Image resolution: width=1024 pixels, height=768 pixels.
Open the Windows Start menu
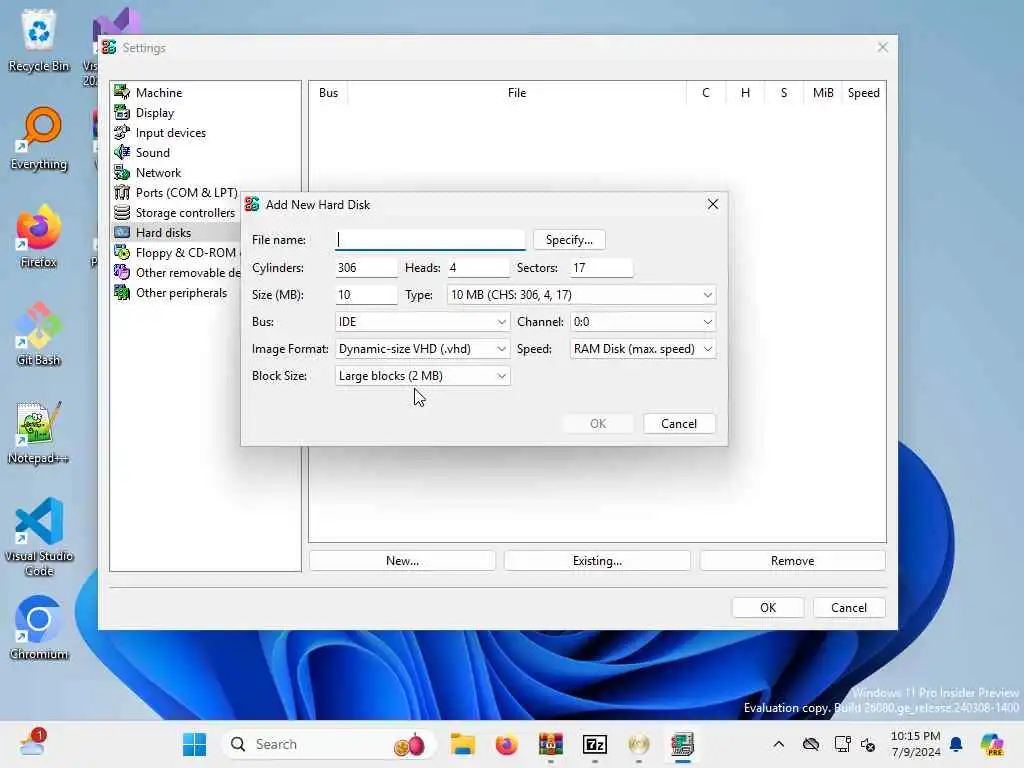pyautogui.click(x=195, y=744)
